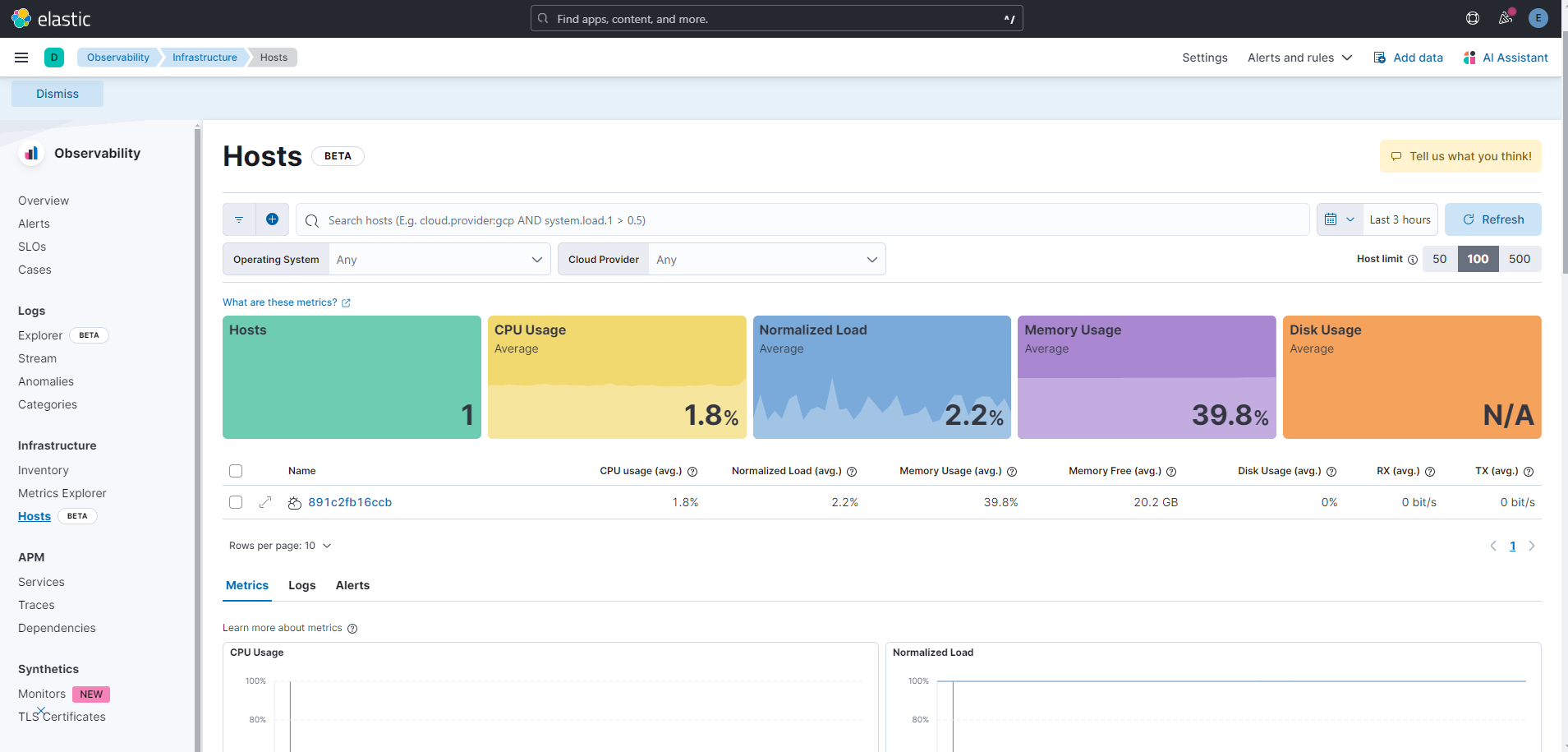Set host limit to 500
1568x752 pixels.
1519,259
